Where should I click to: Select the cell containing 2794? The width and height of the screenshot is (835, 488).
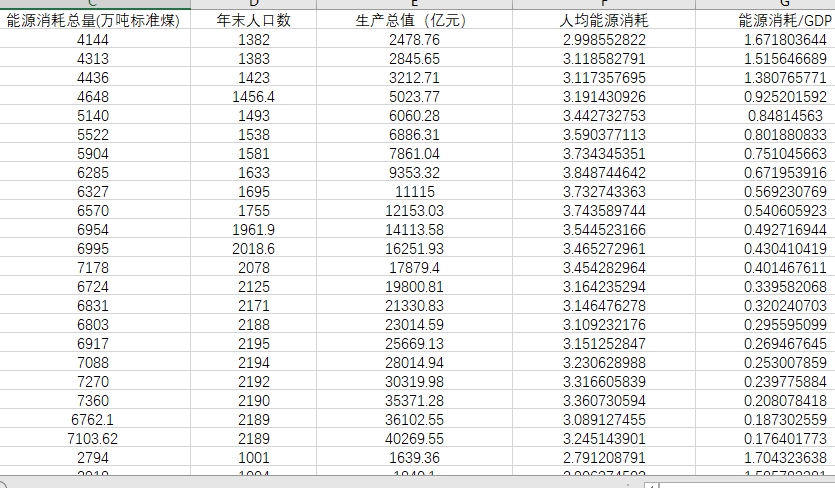click(x=93, y=458)
